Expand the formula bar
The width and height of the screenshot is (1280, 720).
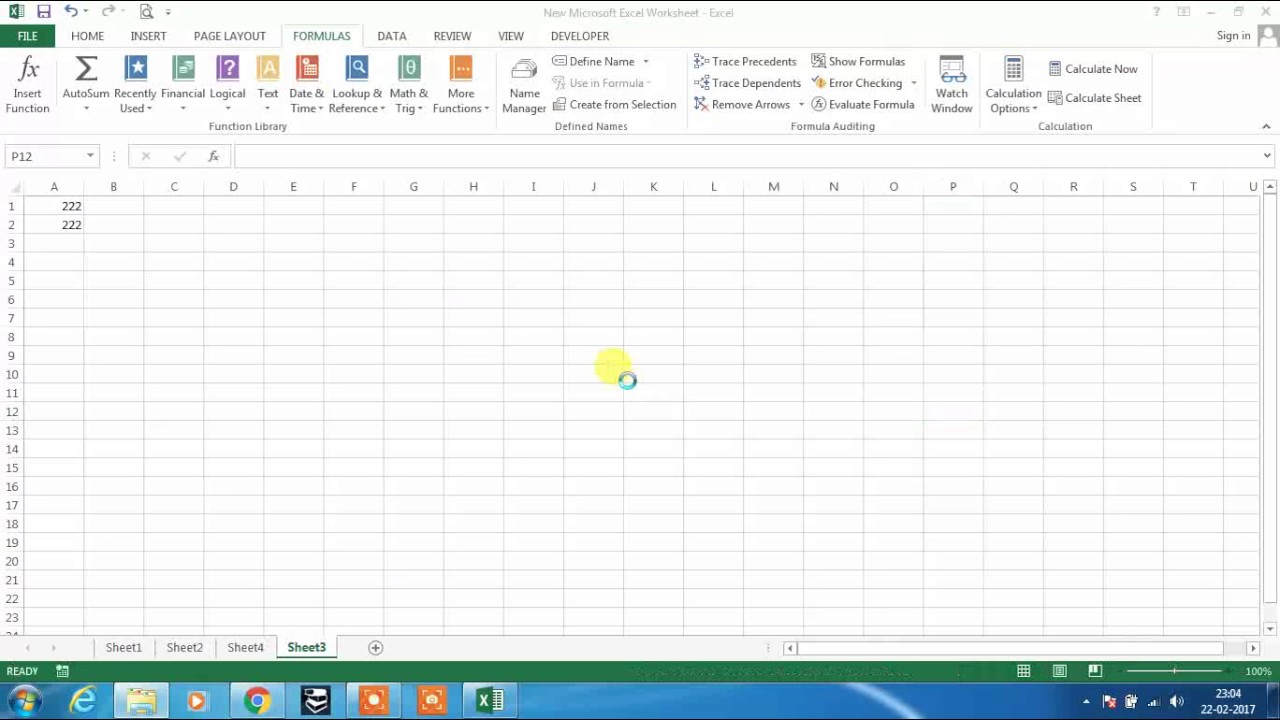(x=1267, y=156)
